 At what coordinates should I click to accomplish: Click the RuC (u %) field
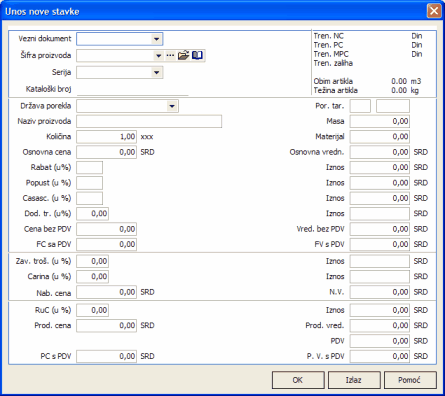(x=92, y=310)
